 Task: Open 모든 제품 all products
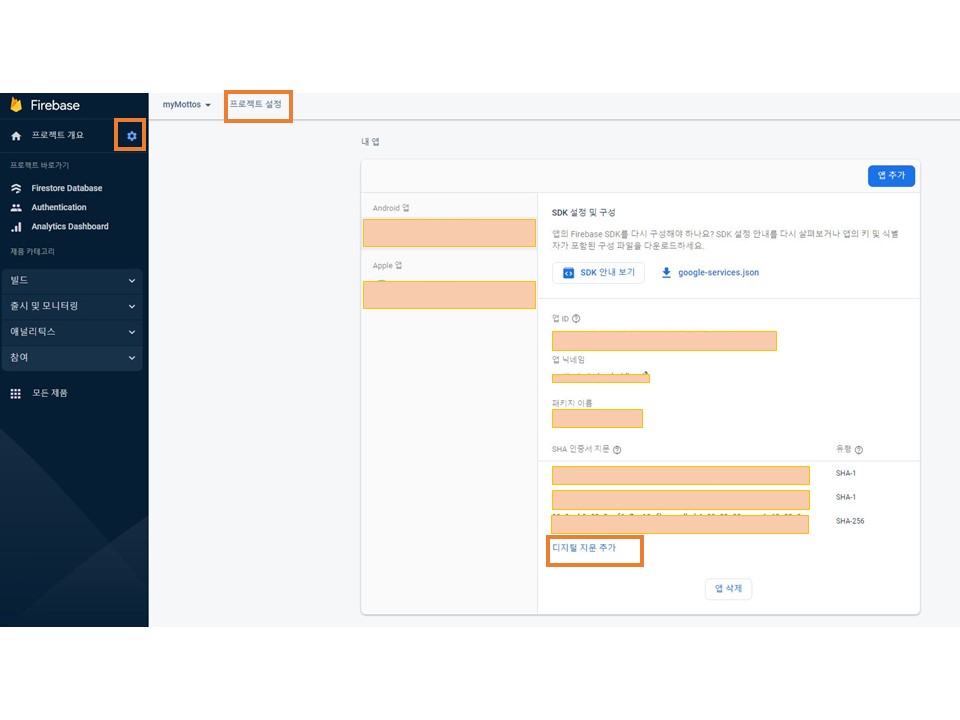50,393
